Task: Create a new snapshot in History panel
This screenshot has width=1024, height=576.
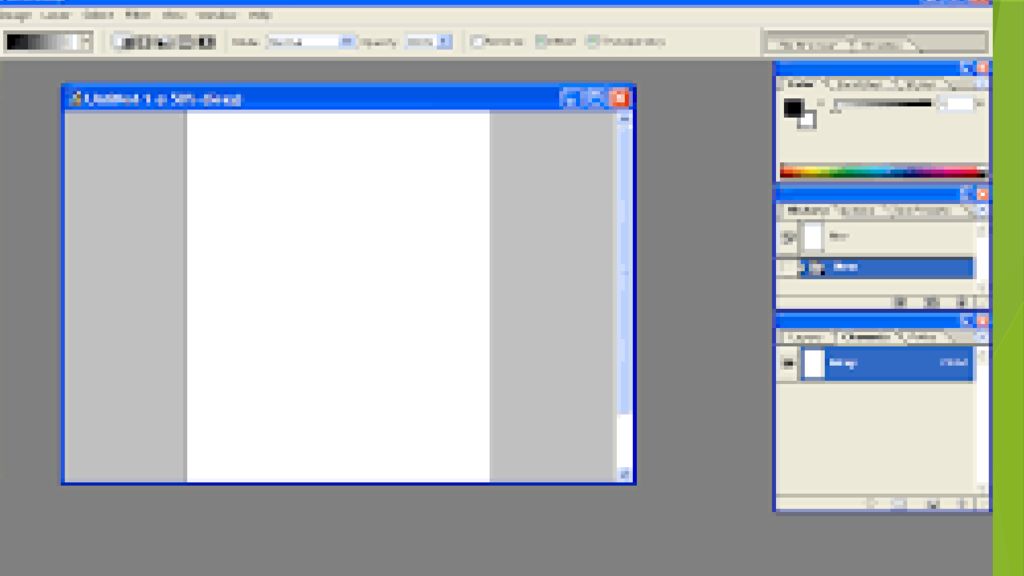Action: (x=932, y=302)
